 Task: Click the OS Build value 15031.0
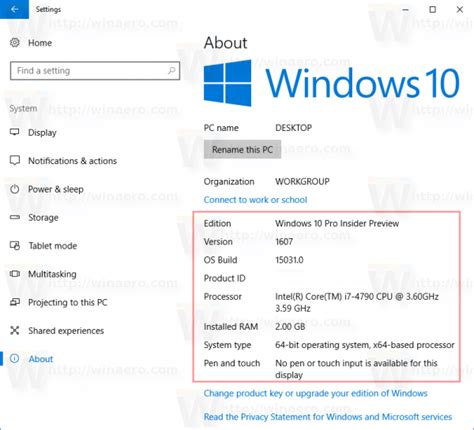(289, 260)
